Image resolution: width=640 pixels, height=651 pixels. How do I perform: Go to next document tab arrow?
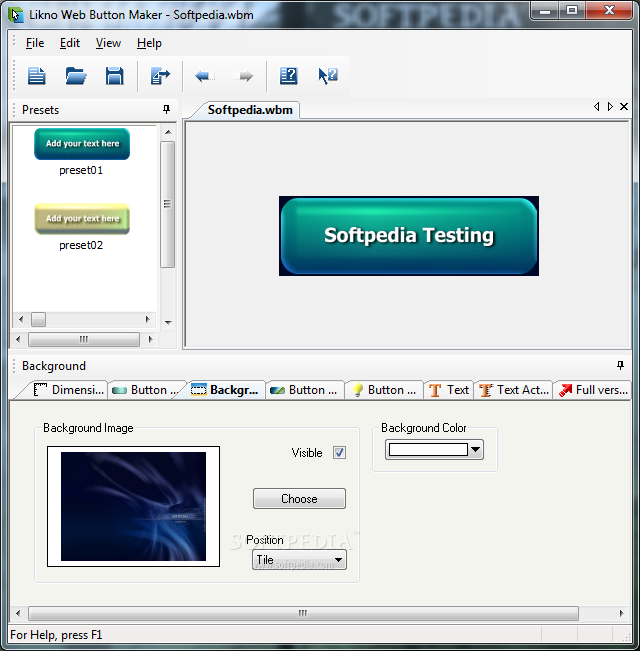pyautogui.click(x=610, y=107)
